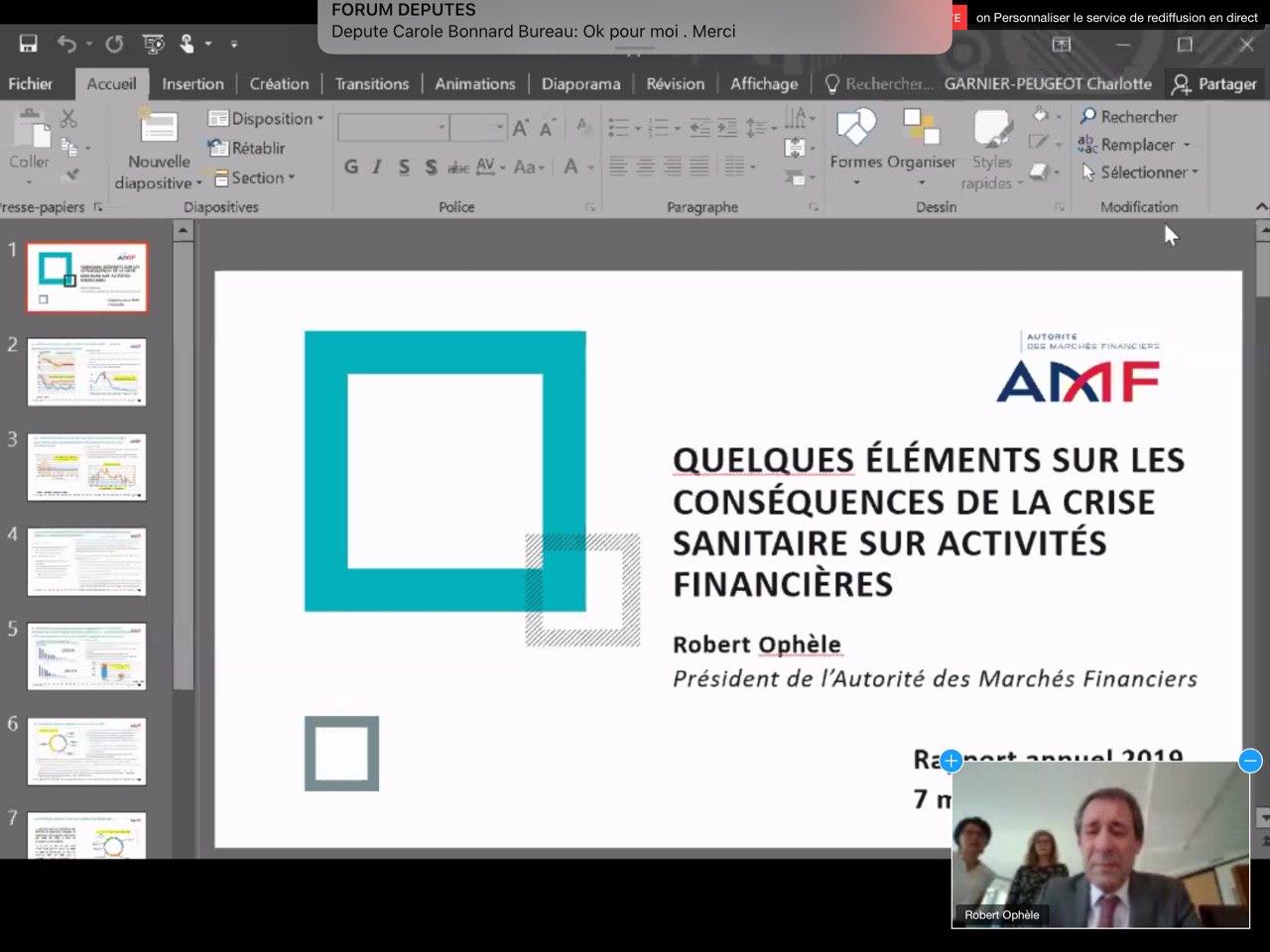
Task: Open the Styles rapides gallery
Action: click(991, 149)
